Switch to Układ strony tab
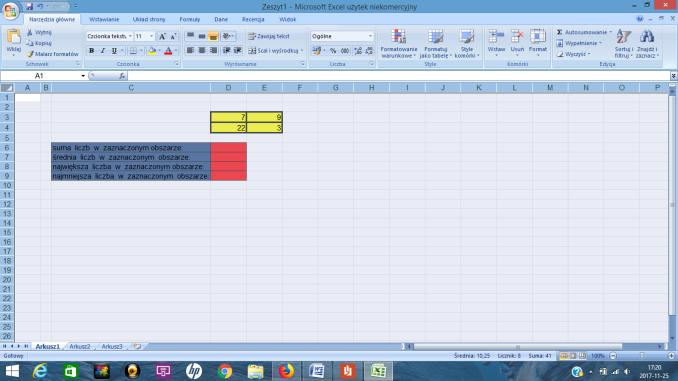 149,19
